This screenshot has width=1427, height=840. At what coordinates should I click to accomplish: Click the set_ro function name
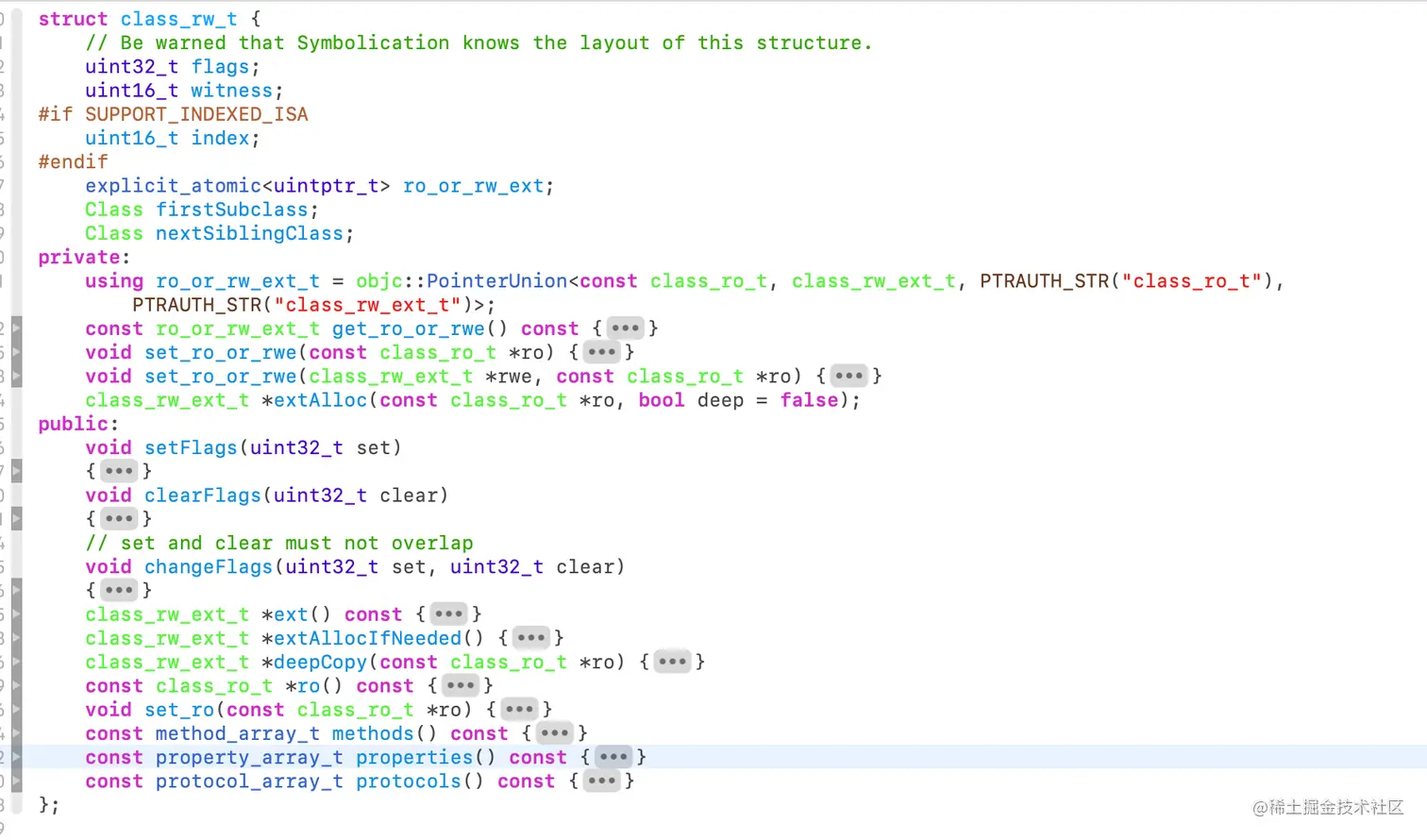click(x=179, y=709)
